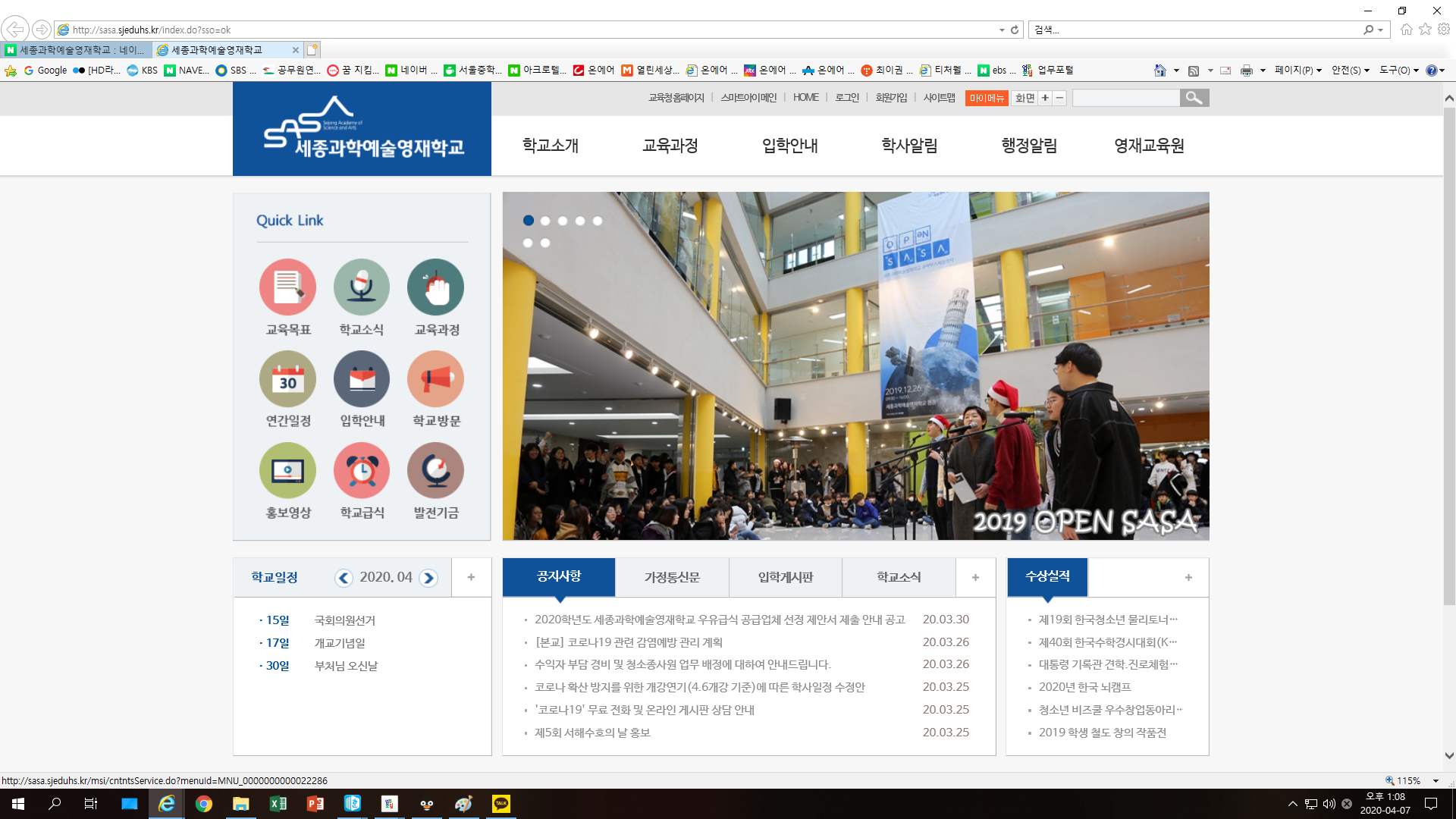Open the 입학안내 main menu
This screenshot has width=1456, height=819.
coord(789,146)
